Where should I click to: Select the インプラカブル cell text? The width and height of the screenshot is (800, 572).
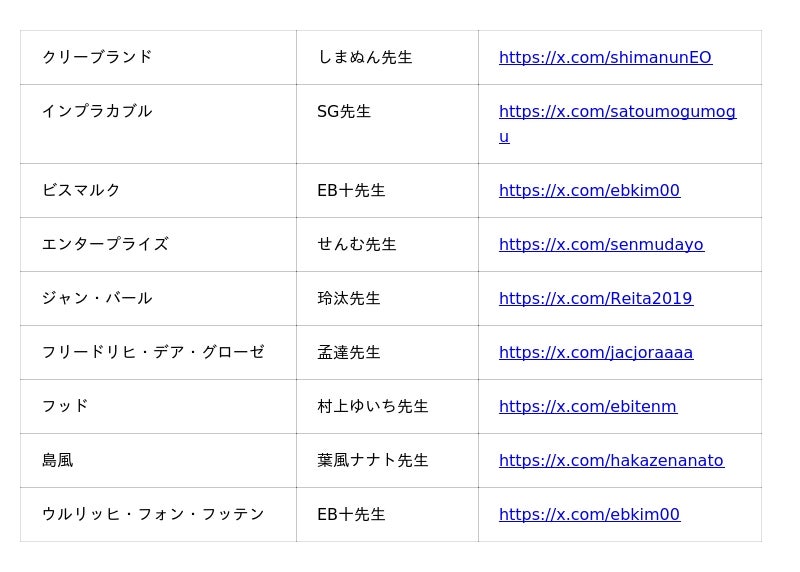click(97, 111)
